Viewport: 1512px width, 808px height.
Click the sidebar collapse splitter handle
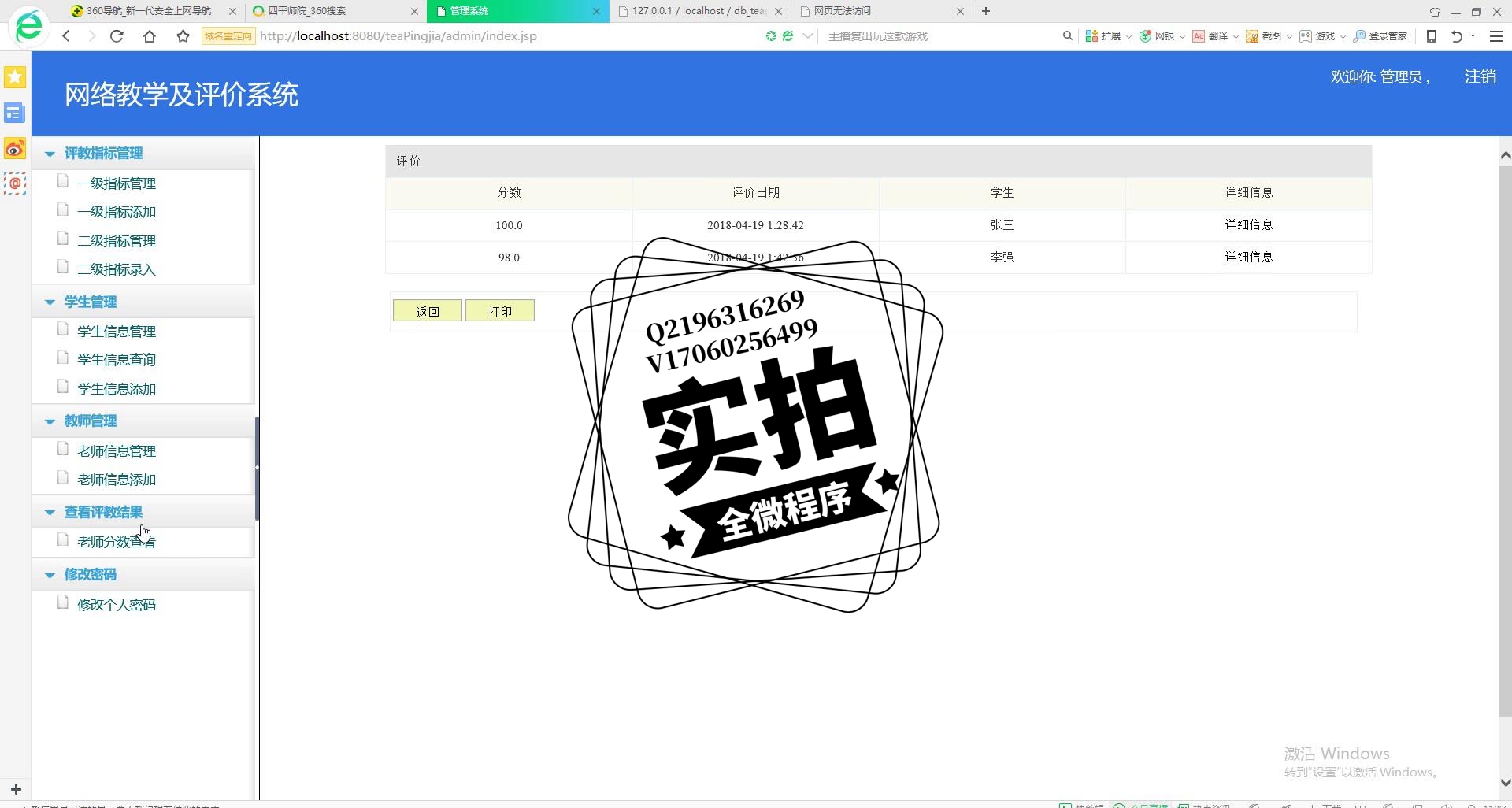pos(257,468)
